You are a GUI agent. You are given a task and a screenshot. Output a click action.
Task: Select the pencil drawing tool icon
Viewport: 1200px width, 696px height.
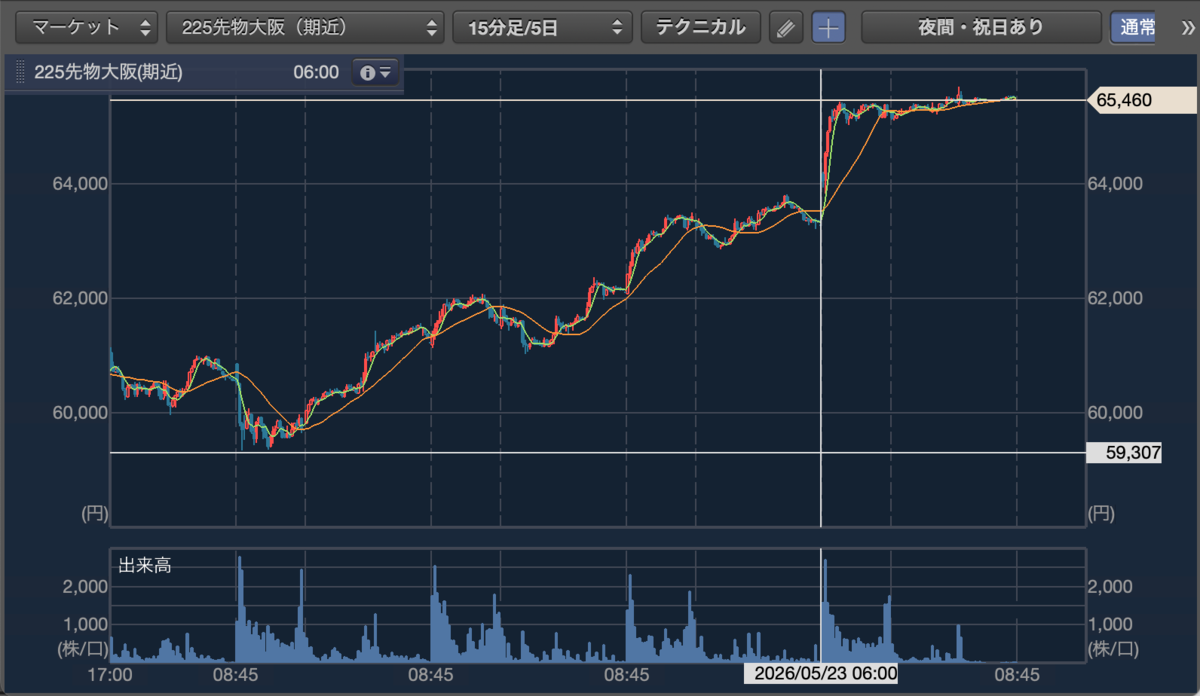(x=786, y=28)
